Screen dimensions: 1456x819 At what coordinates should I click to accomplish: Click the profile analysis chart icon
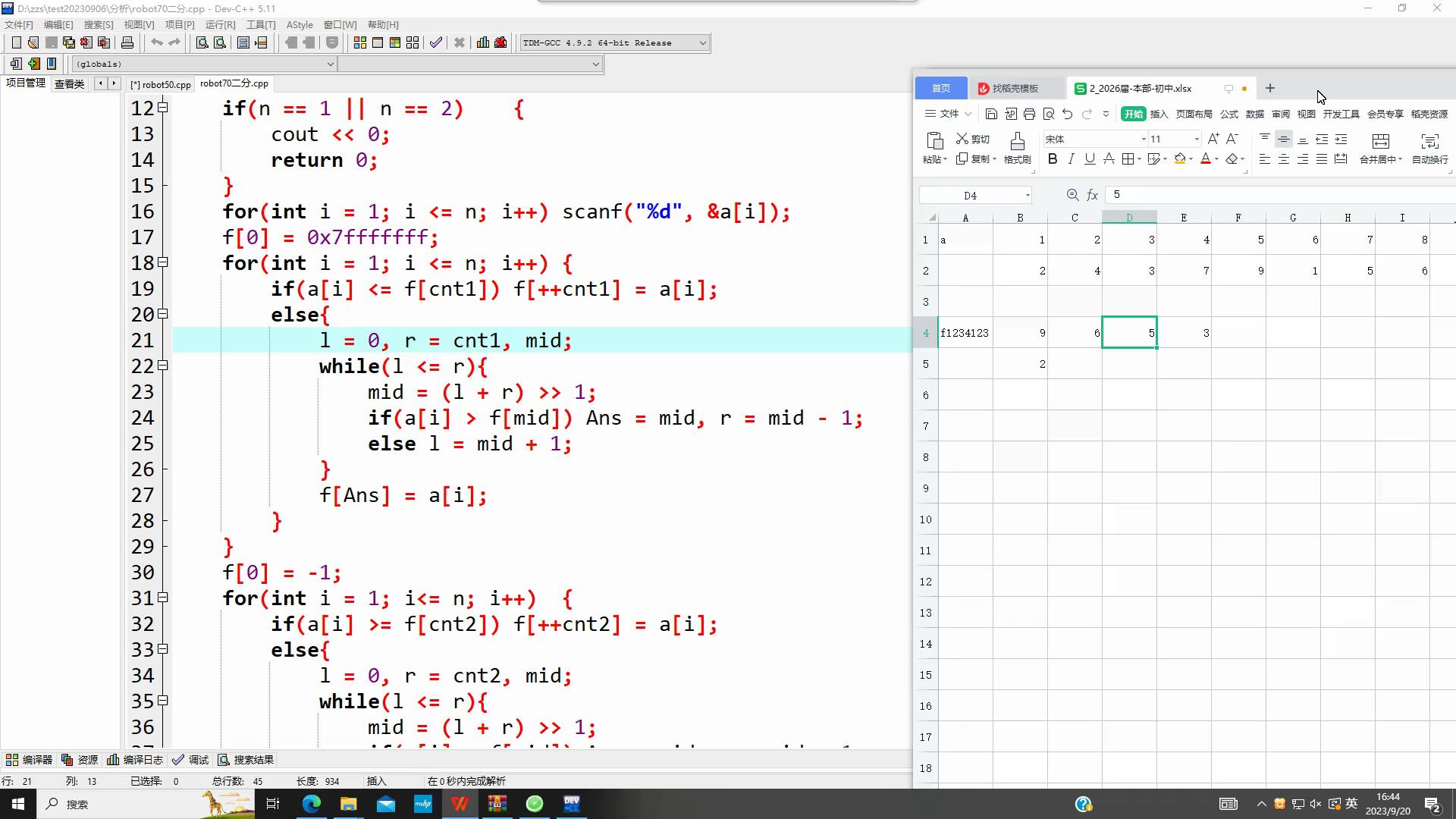(x=483, y=43)
